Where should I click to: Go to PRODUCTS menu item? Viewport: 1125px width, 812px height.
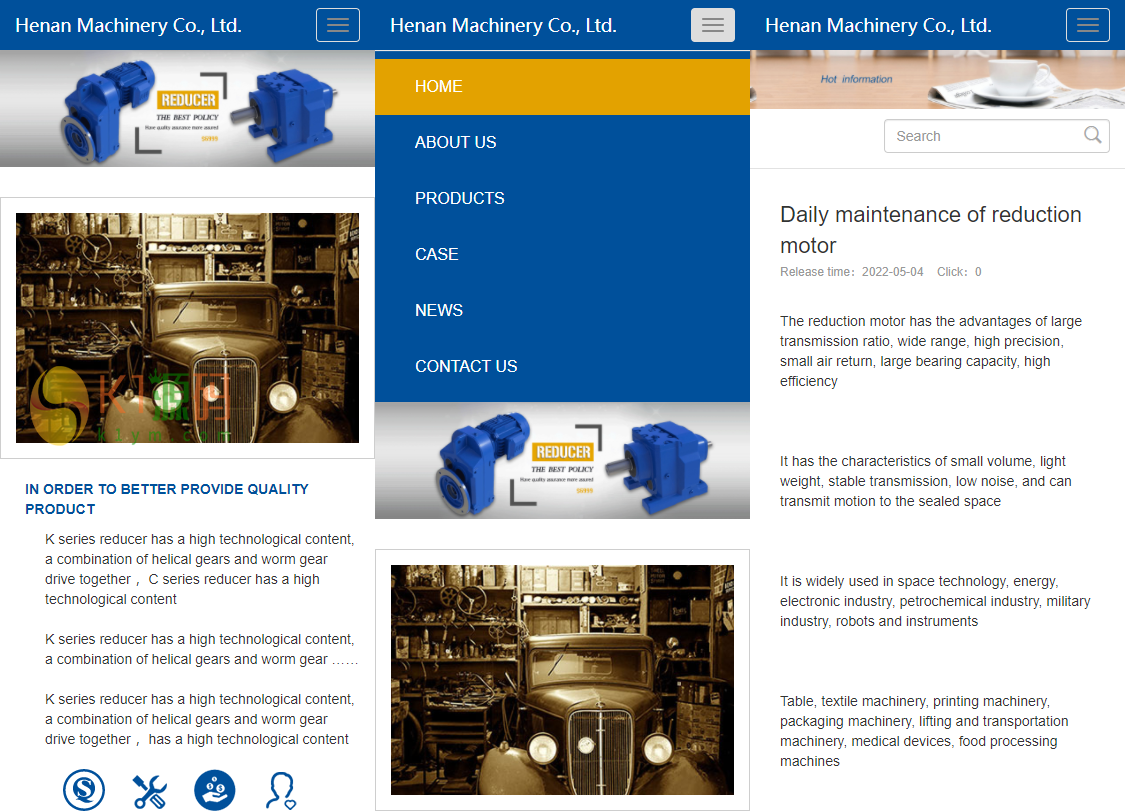pos(562,199)
